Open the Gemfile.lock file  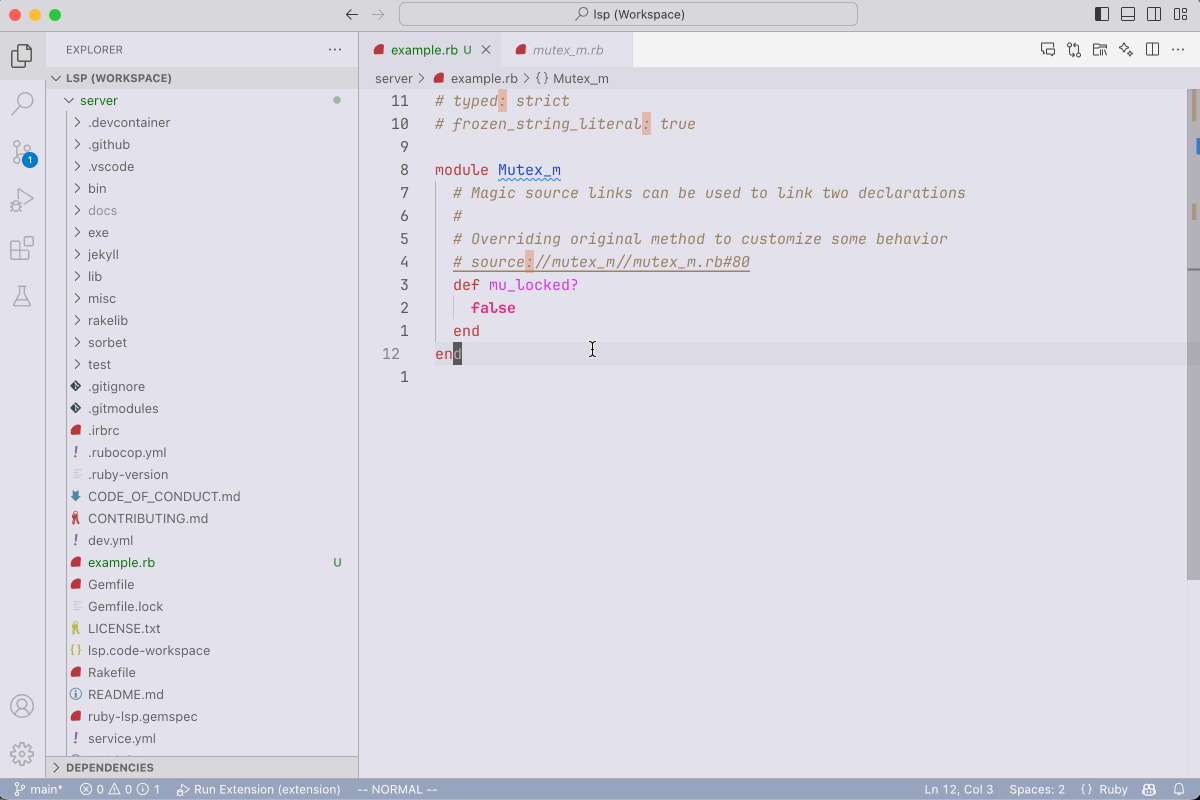pos(202,606)
